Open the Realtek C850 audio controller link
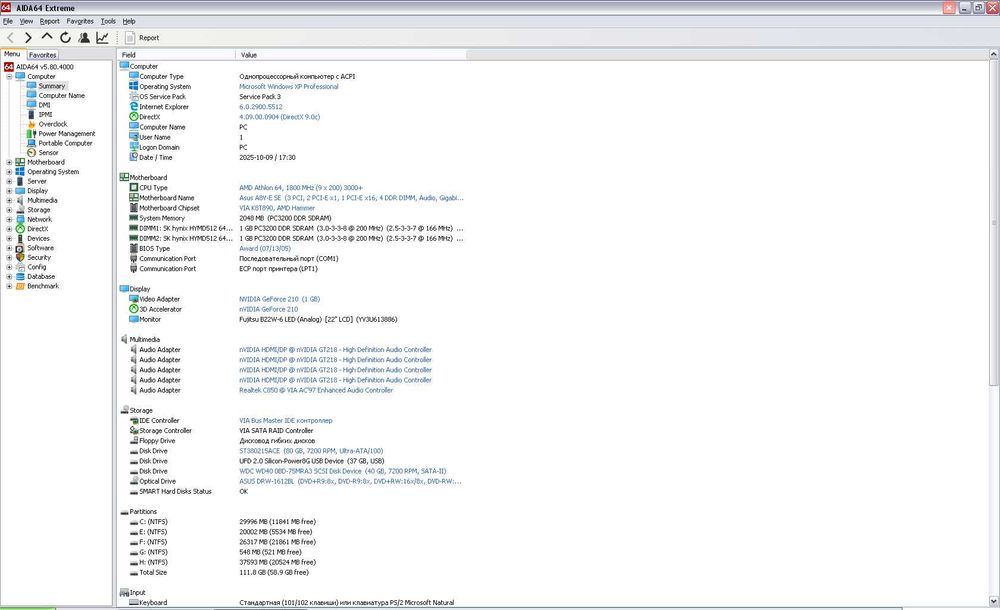Image resolution: width=1000 pixels, height=610 pixels. (316, 391)
